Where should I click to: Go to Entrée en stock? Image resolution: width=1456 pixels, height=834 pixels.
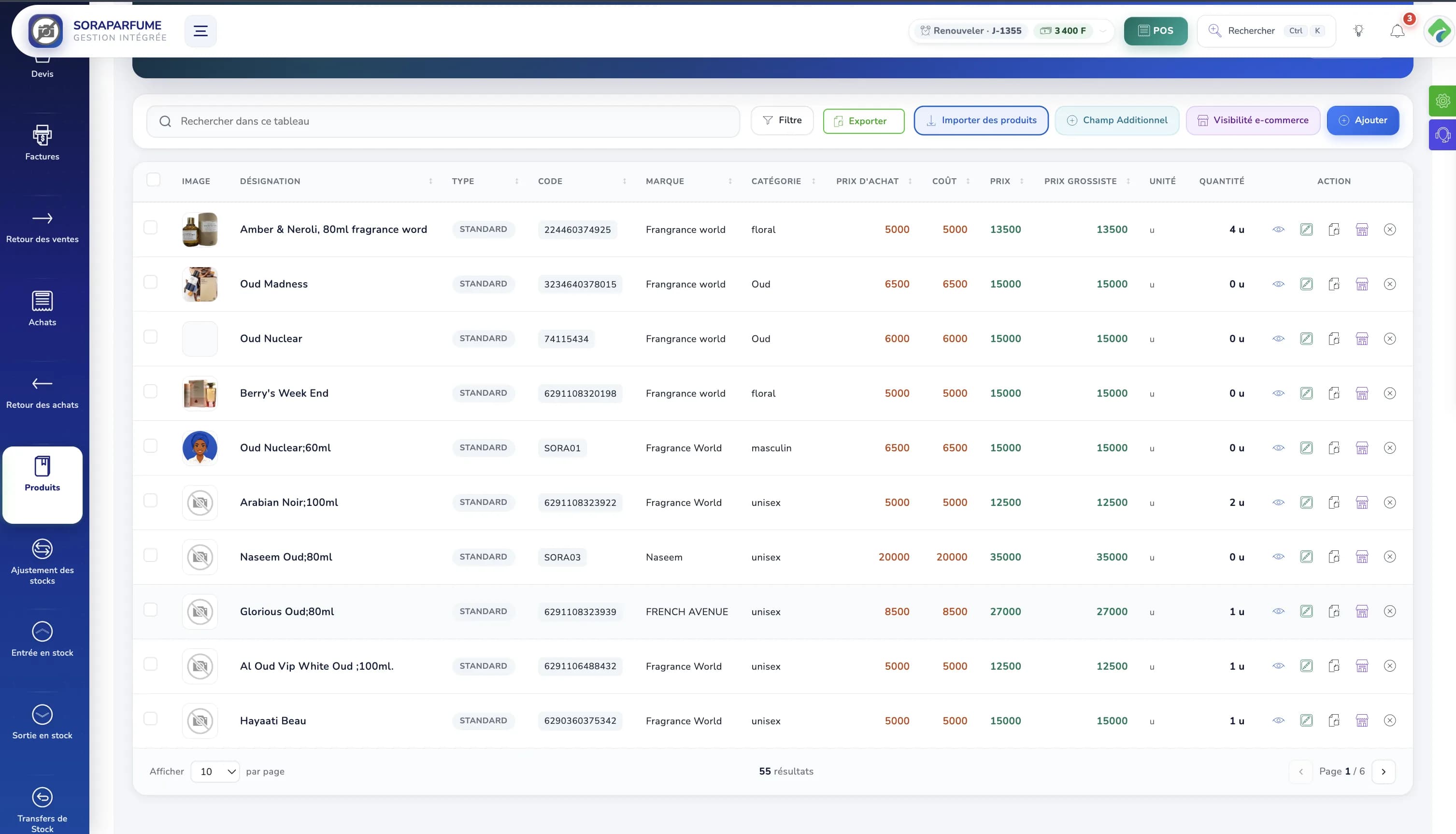[x=43, y=640]
